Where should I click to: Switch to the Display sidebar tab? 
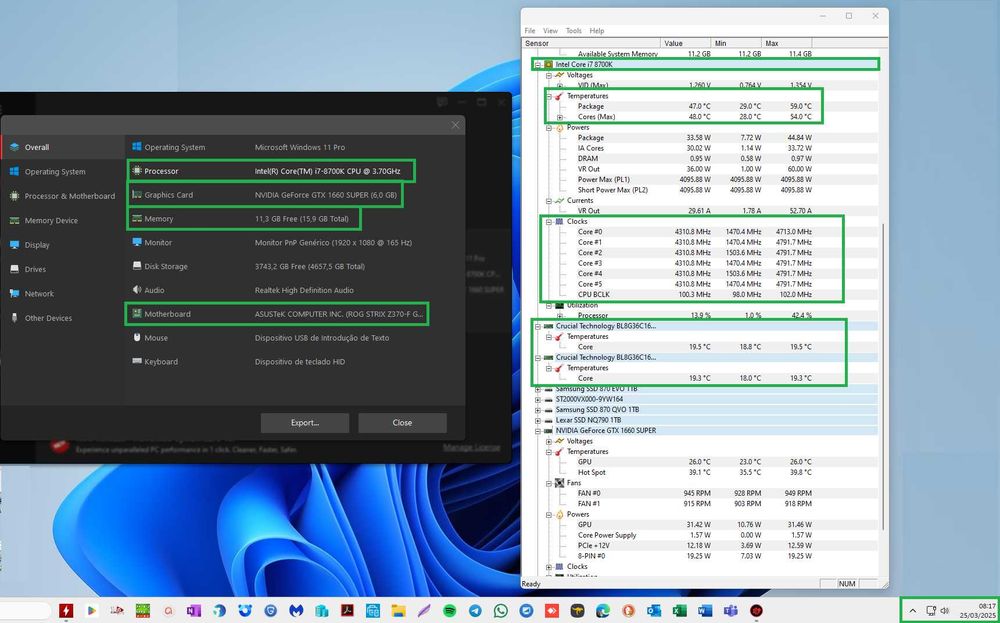[62, 245]
